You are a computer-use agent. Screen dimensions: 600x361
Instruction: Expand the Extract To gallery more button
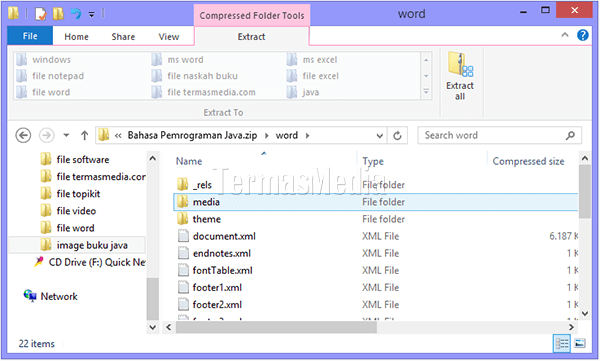(426, 92)
